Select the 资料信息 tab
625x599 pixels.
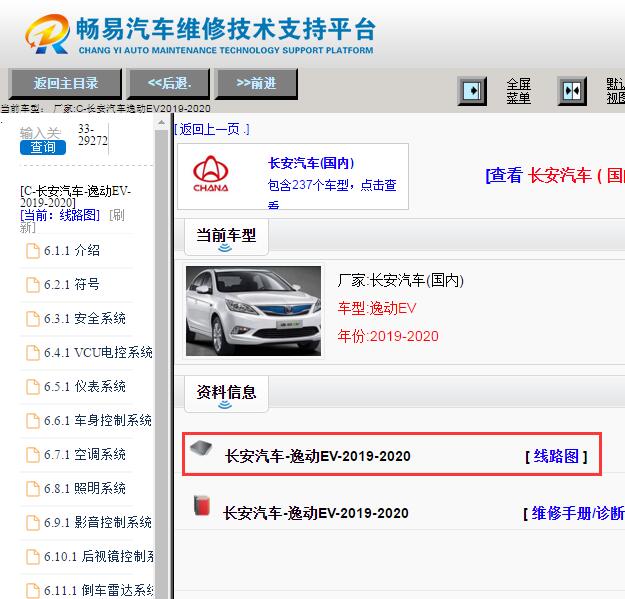tap(226, 394)
